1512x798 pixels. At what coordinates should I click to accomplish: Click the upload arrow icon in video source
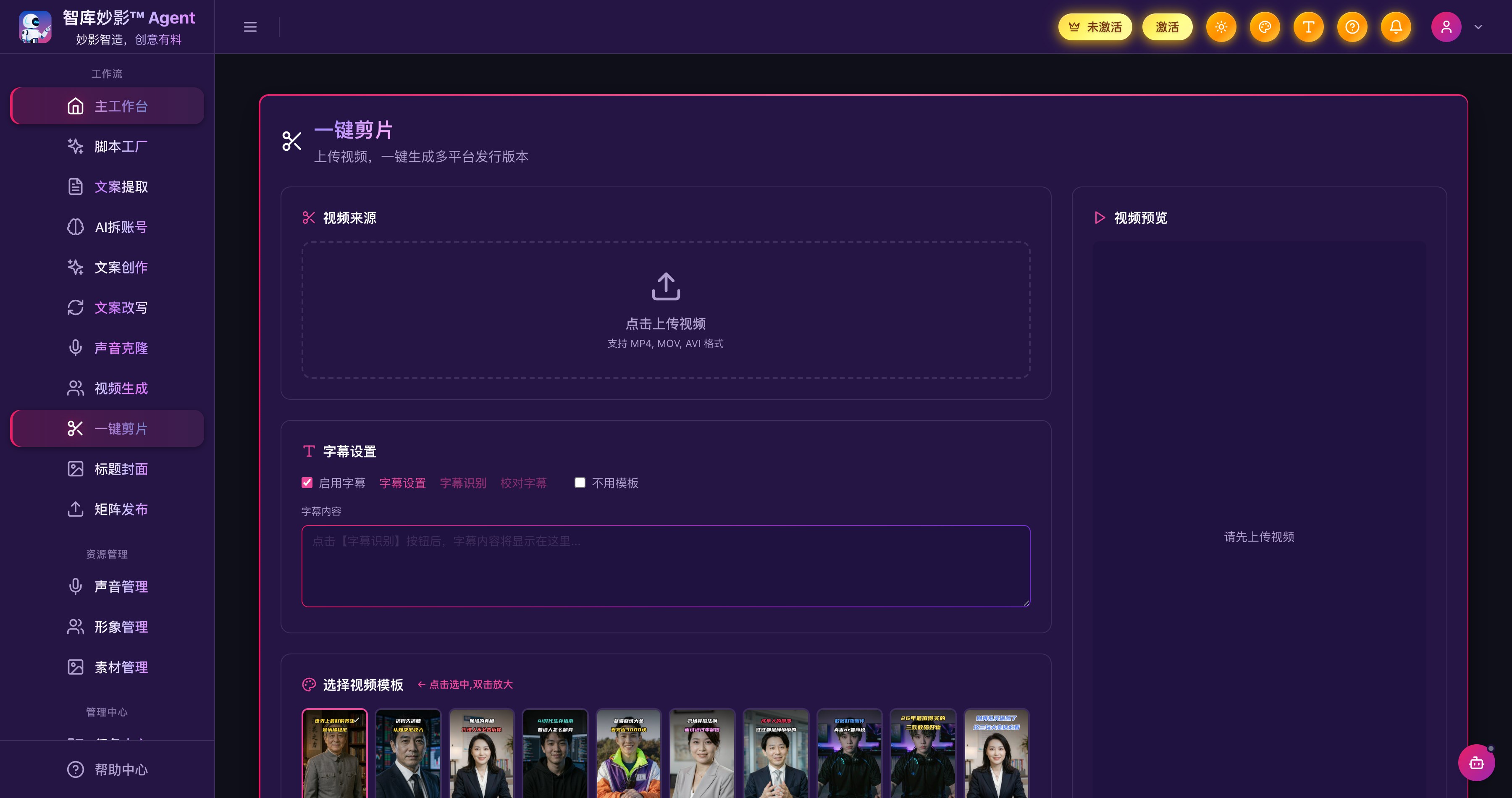tap(666, 286)
